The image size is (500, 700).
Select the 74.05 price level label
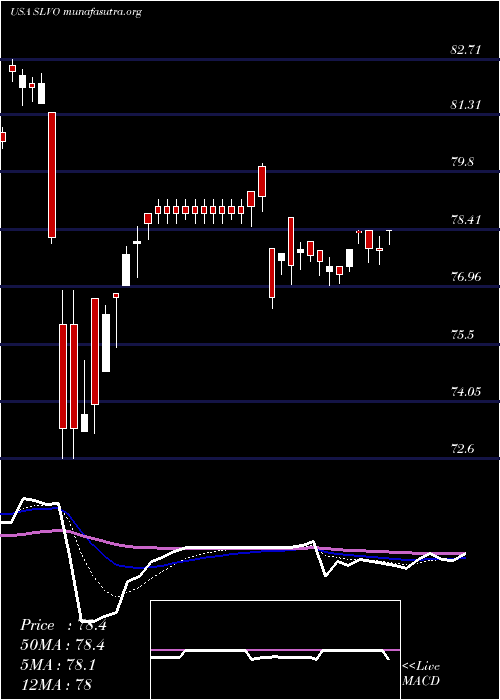click(x=466, y=392)
